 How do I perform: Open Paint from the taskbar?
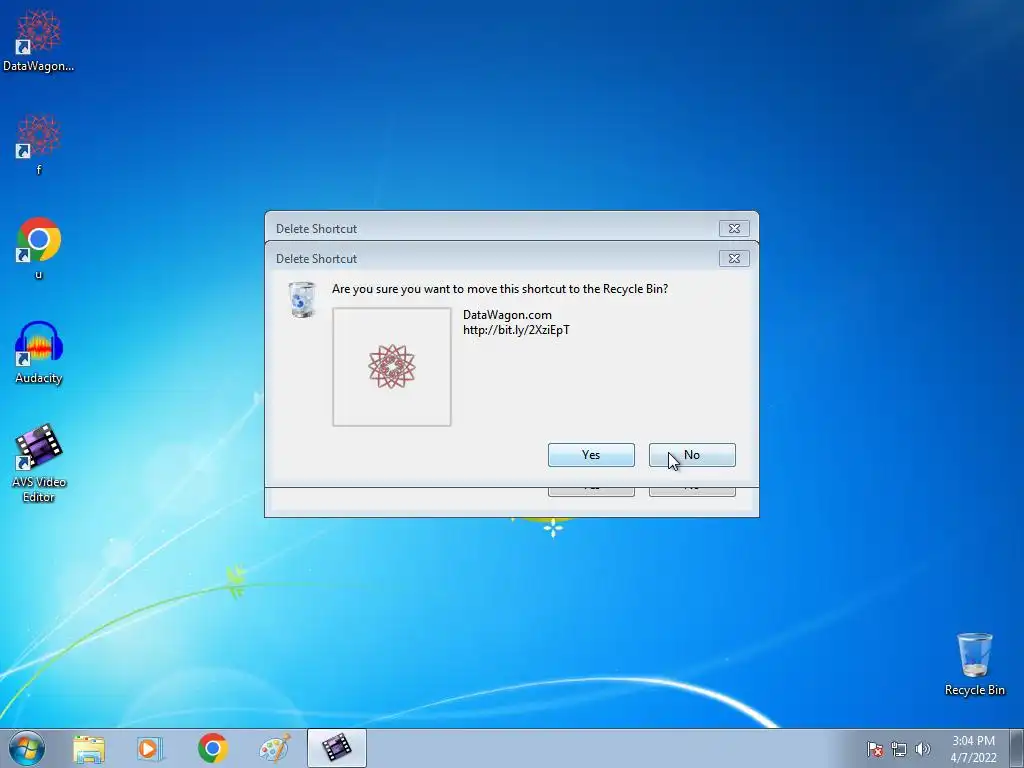click(275, 748)
